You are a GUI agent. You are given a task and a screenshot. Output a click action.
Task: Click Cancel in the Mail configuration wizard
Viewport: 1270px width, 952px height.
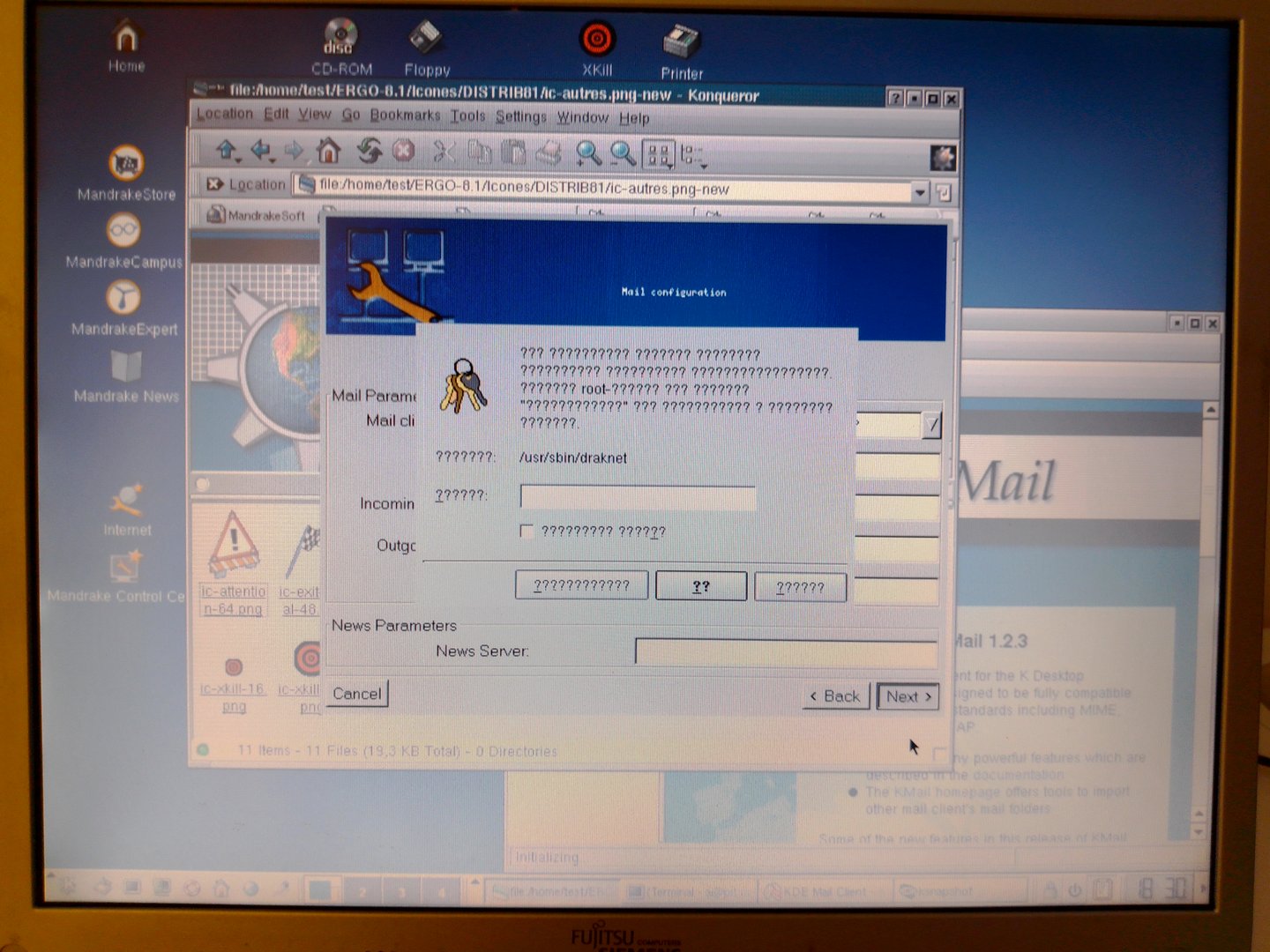coord(357,694)
